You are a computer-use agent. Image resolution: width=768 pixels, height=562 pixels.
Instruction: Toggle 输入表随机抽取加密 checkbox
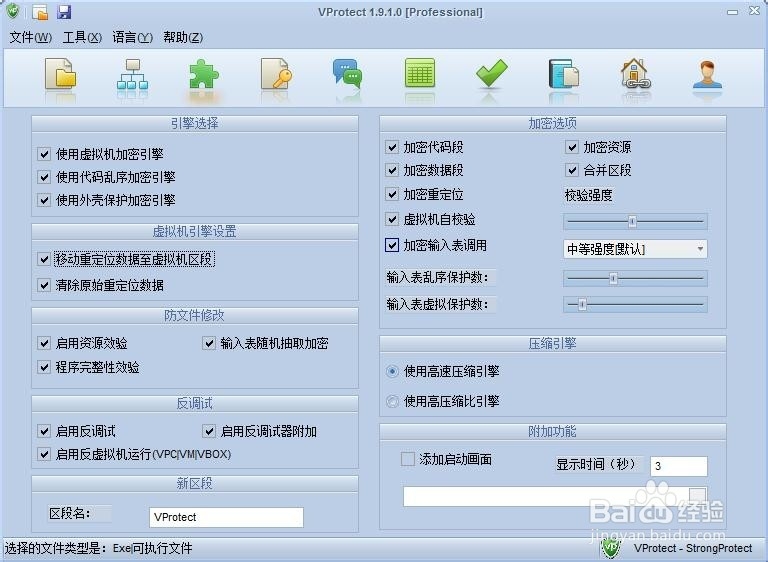click(209, 343)
